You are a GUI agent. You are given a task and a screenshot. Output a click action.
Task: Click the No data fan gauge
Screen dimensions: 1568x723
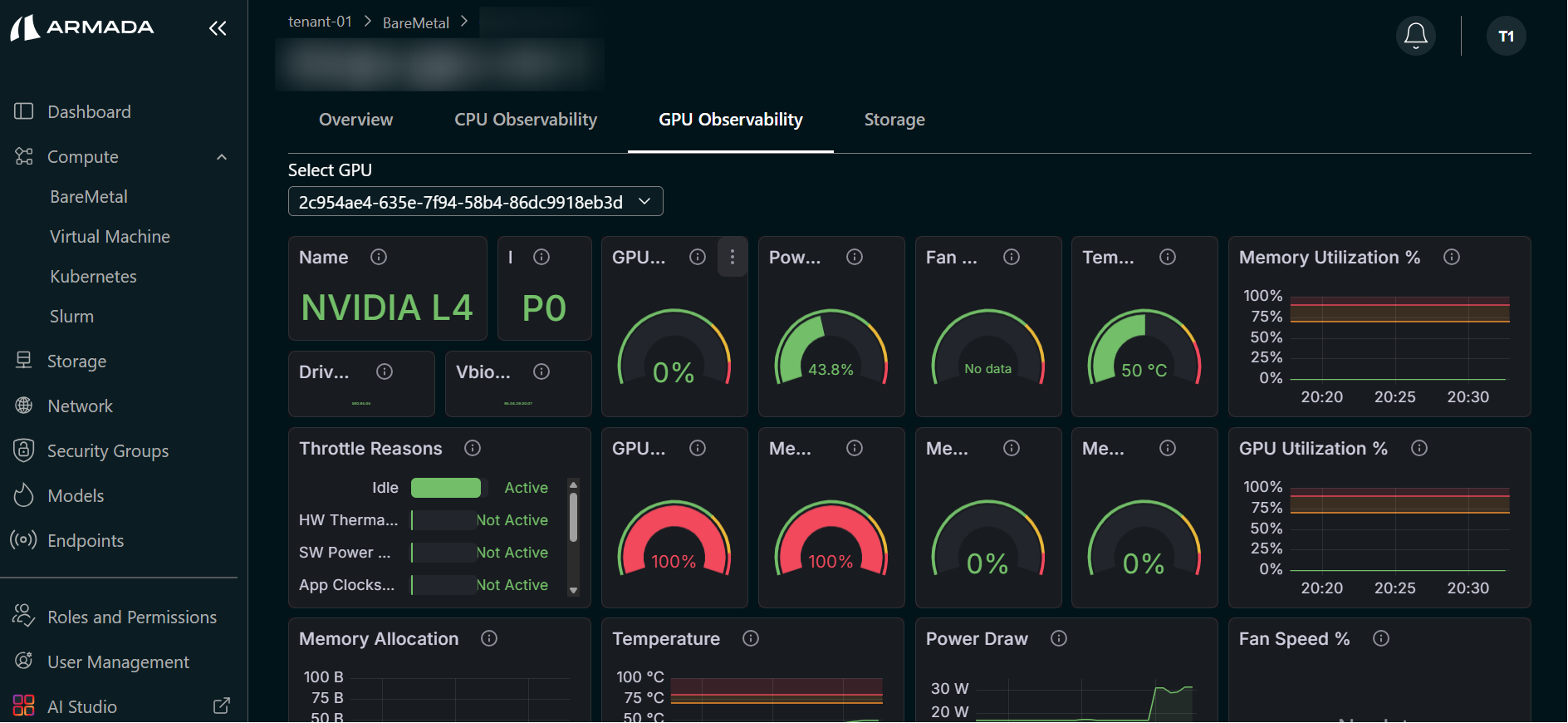(988, 347)
